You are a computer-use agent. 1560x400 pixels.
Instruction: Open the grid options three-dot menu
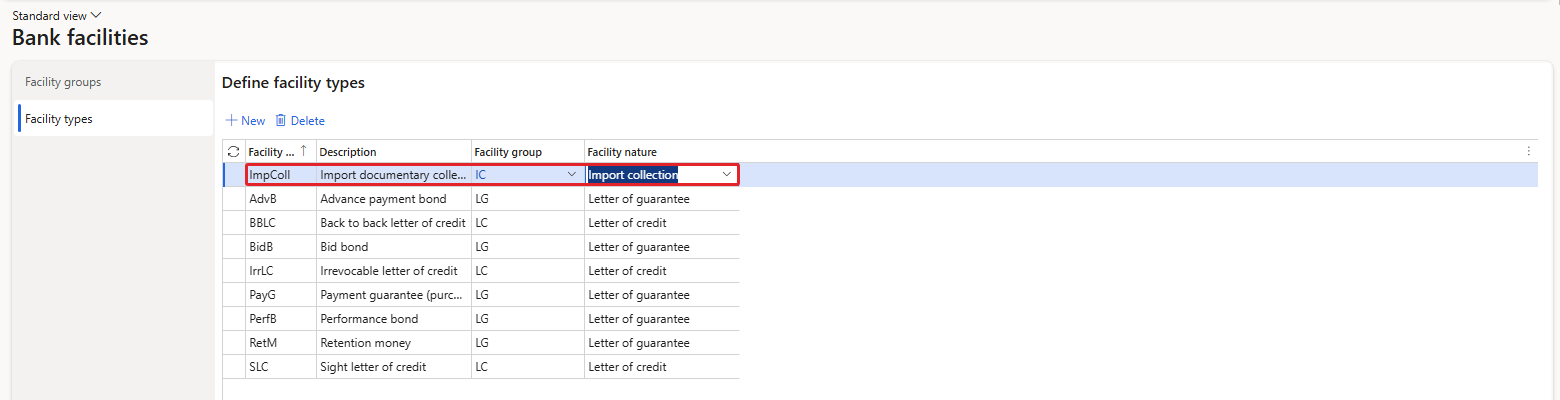coord(1528,152)
